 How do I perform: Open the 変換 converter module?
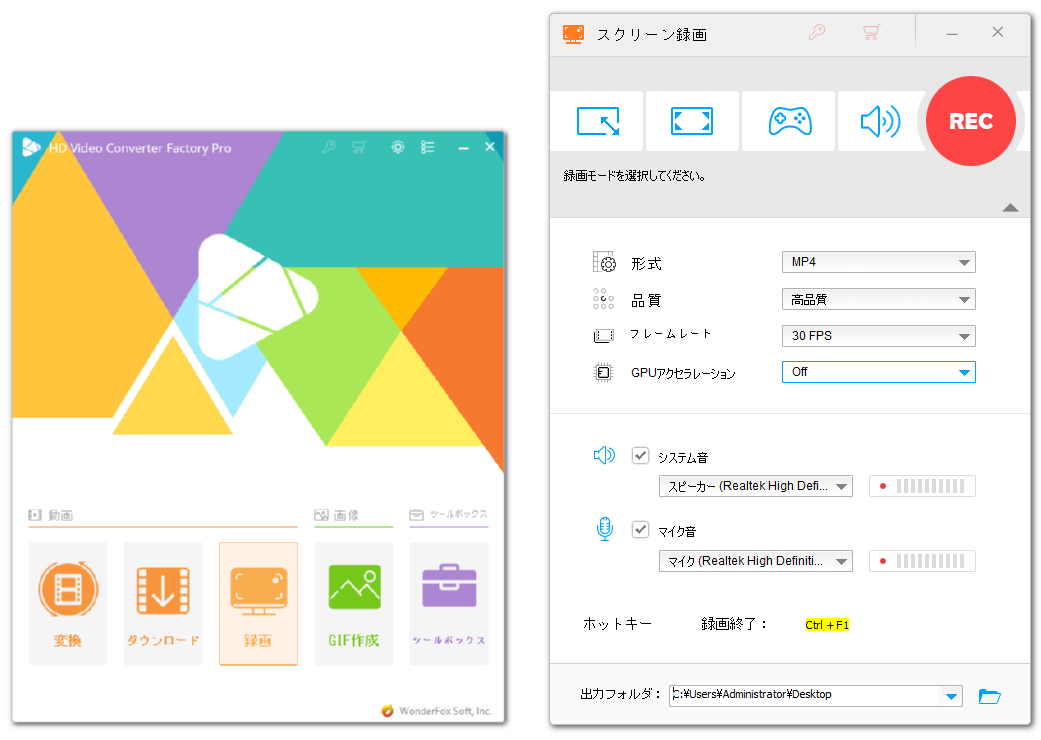click(x=68, y=604)
